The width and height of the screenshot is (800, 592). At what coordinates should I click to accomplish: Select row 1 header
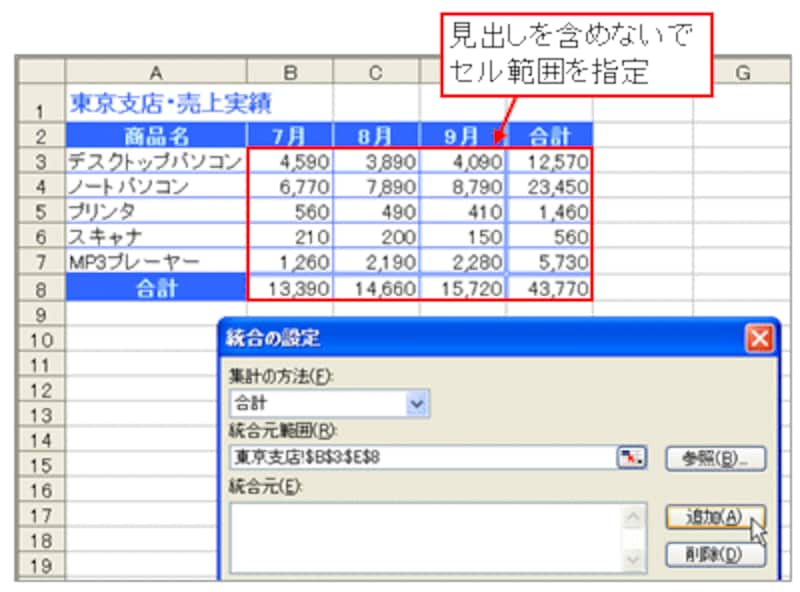click(x=42, y=105)
